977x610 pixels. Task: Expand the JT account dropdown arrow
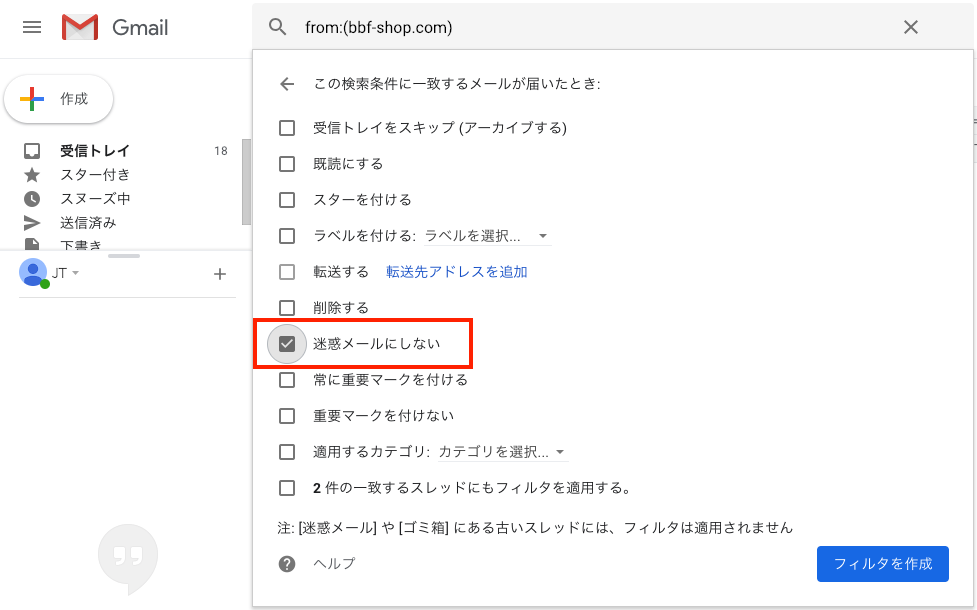[75, 273]
